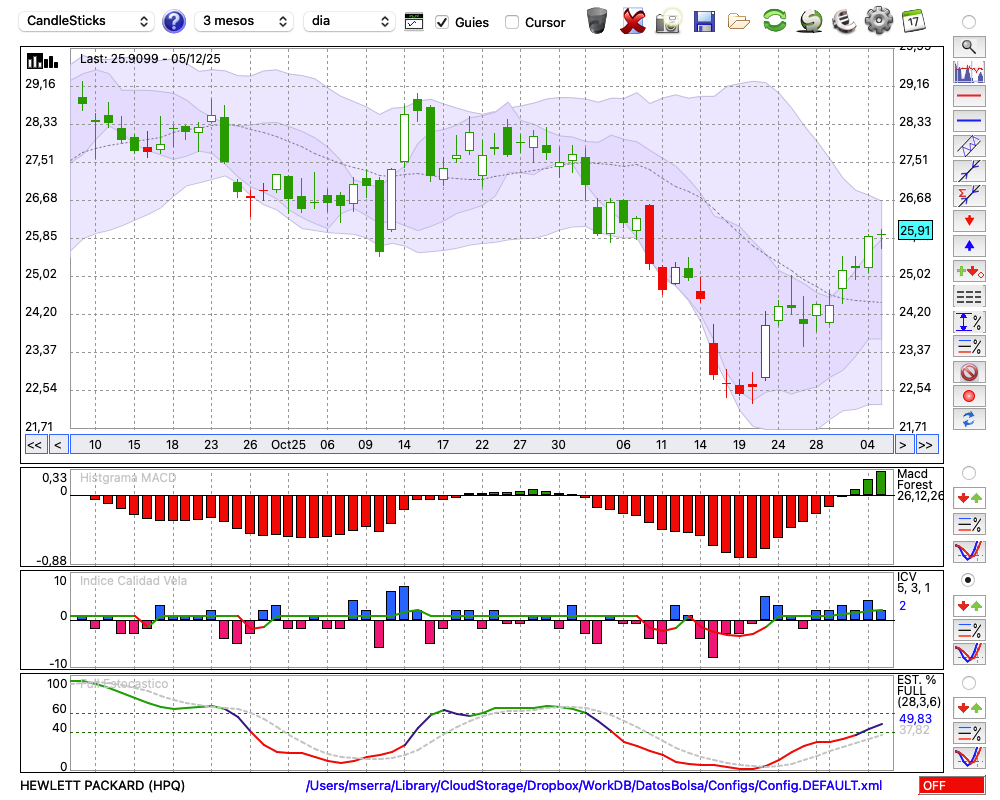
Task: Click the red record dot icon
Action: 969,396
